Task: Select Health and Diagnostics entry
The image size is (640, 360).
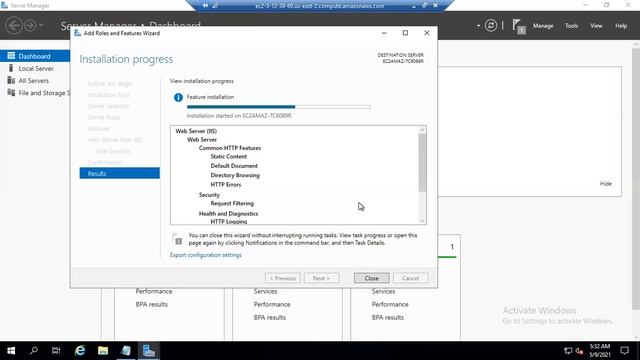Action: pos(229,213)
